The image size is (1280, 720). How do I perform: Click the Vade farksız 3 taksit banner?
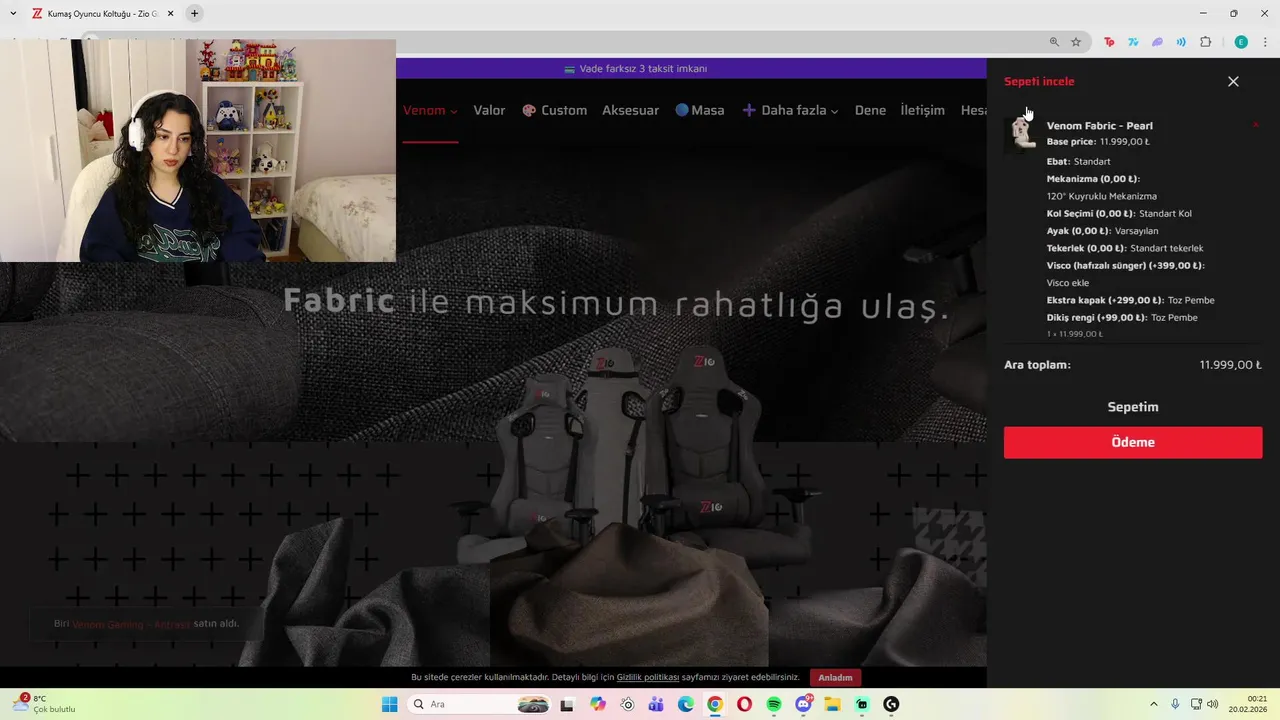pyautogui.click(x=635, y=69)
